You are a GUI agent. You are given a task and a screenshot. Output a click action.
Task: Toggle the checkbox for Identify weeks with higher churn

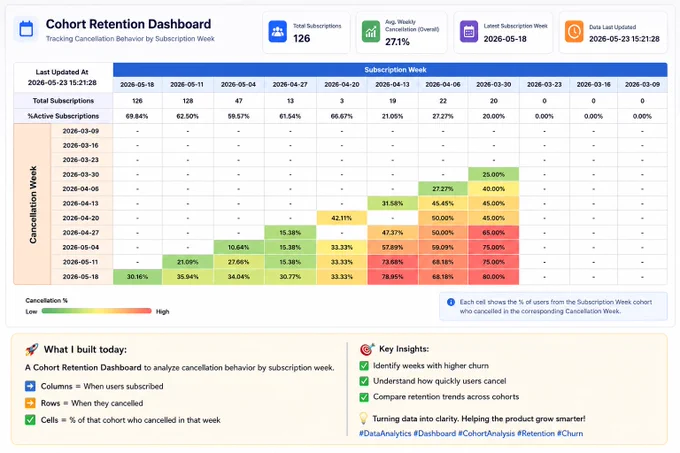point(364,366)
